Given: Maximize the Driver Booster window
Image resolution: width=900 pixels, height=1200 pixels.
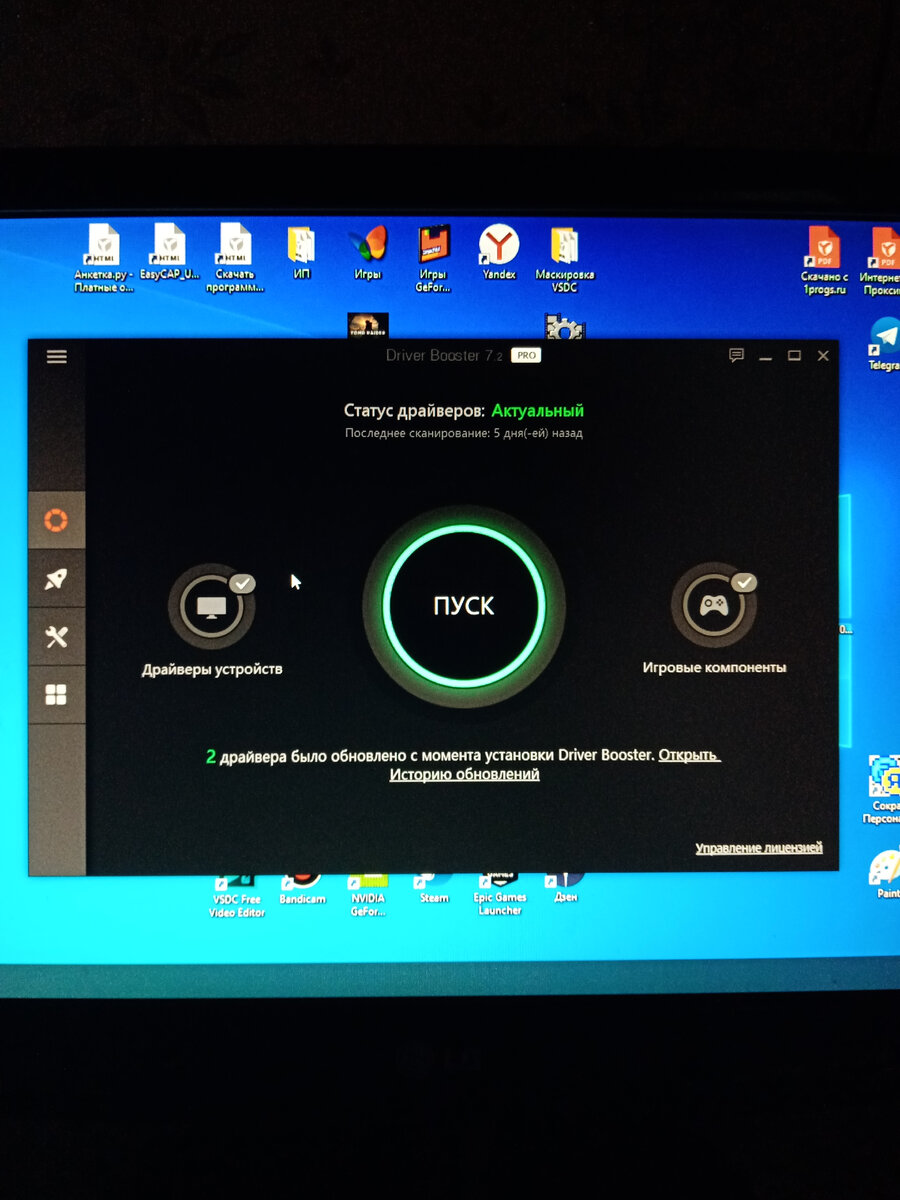Looking at the screenshot, I should pos(794,355).
